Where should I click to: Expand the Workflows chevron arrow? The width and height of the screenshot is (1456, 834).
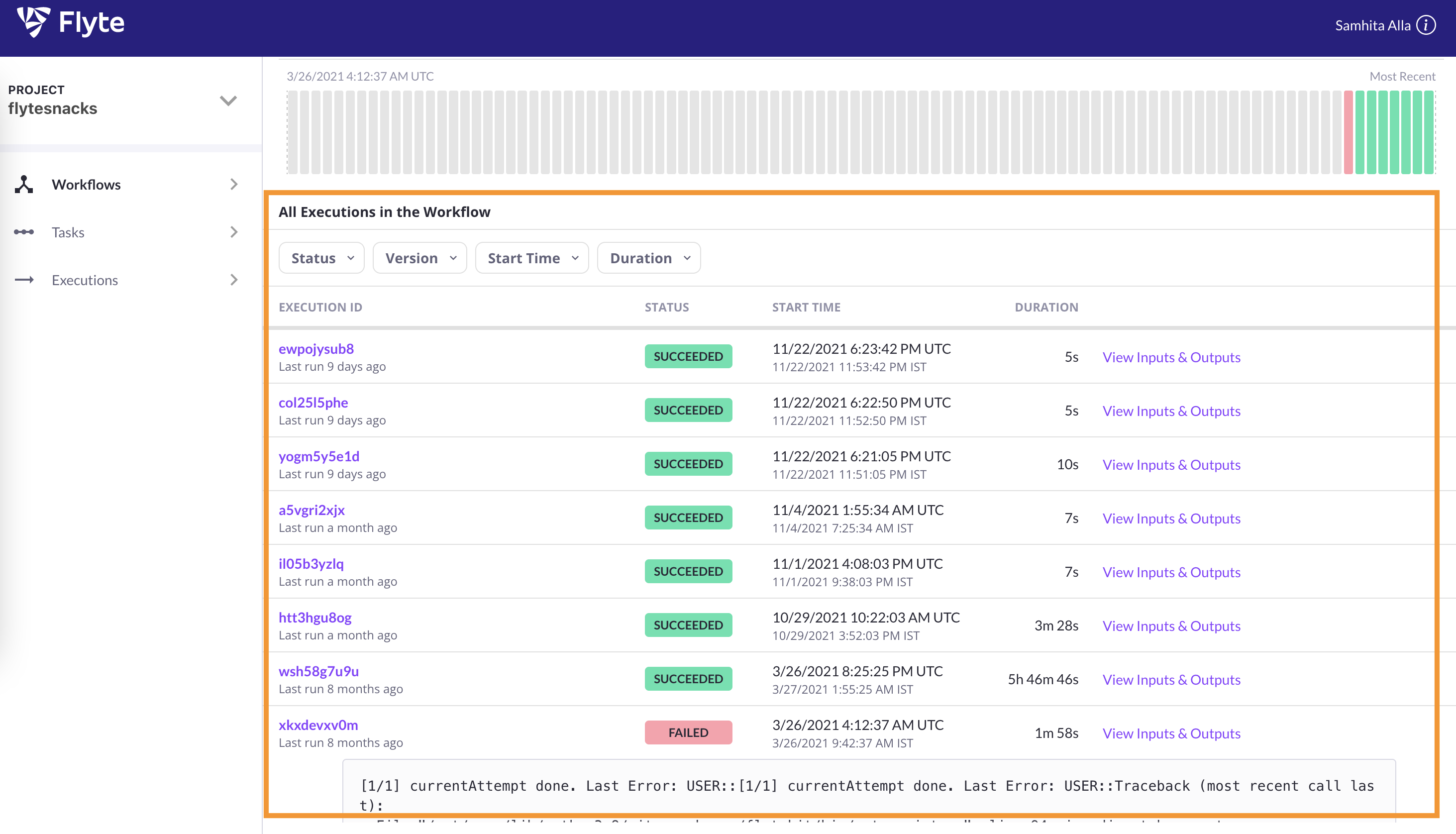coord(233,185)
